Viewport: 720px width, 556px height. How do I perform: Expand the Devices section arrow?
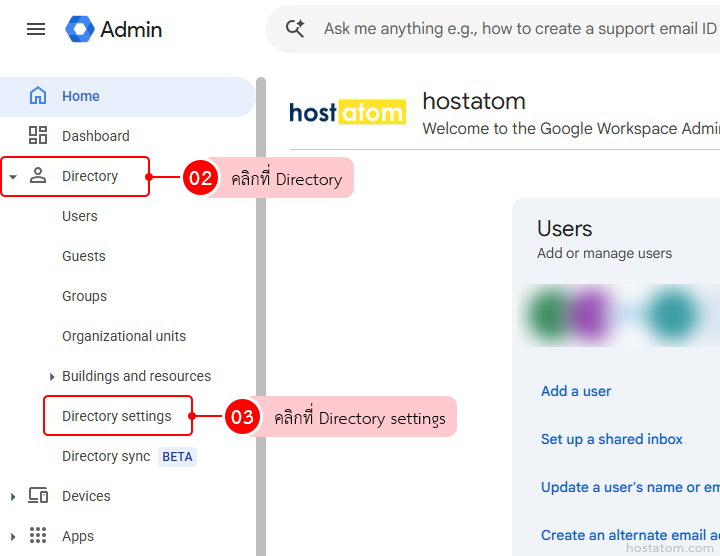click(x=13, y=497)
